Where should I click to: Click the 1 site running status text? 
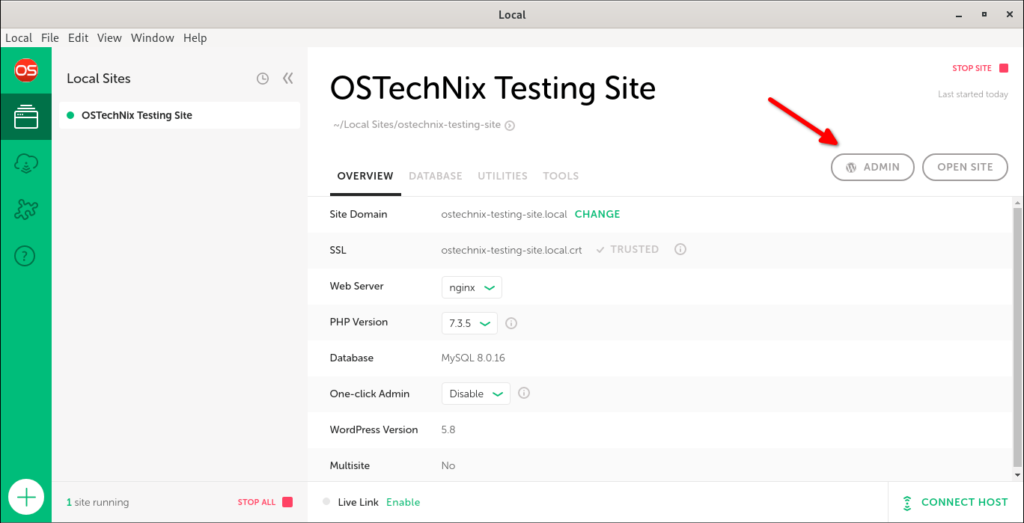point(97,502)
